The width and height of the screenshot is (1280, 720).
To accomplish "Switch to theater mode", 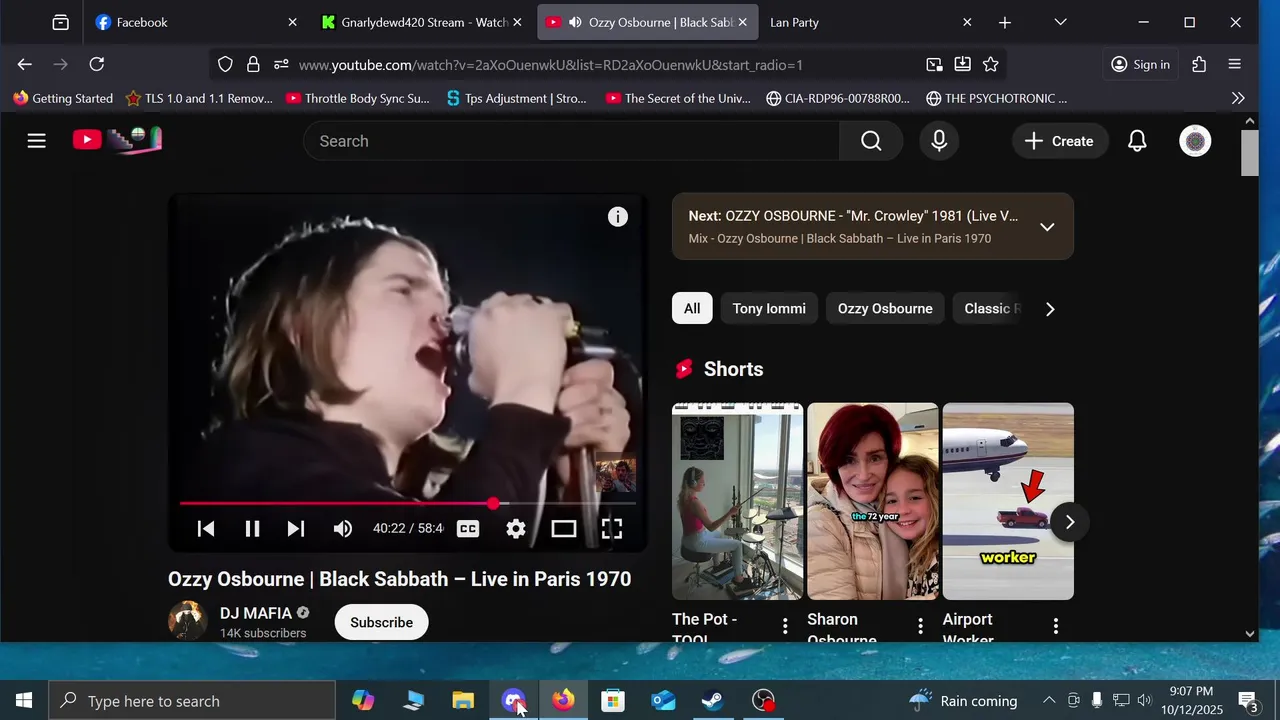I will pos(564,529).
